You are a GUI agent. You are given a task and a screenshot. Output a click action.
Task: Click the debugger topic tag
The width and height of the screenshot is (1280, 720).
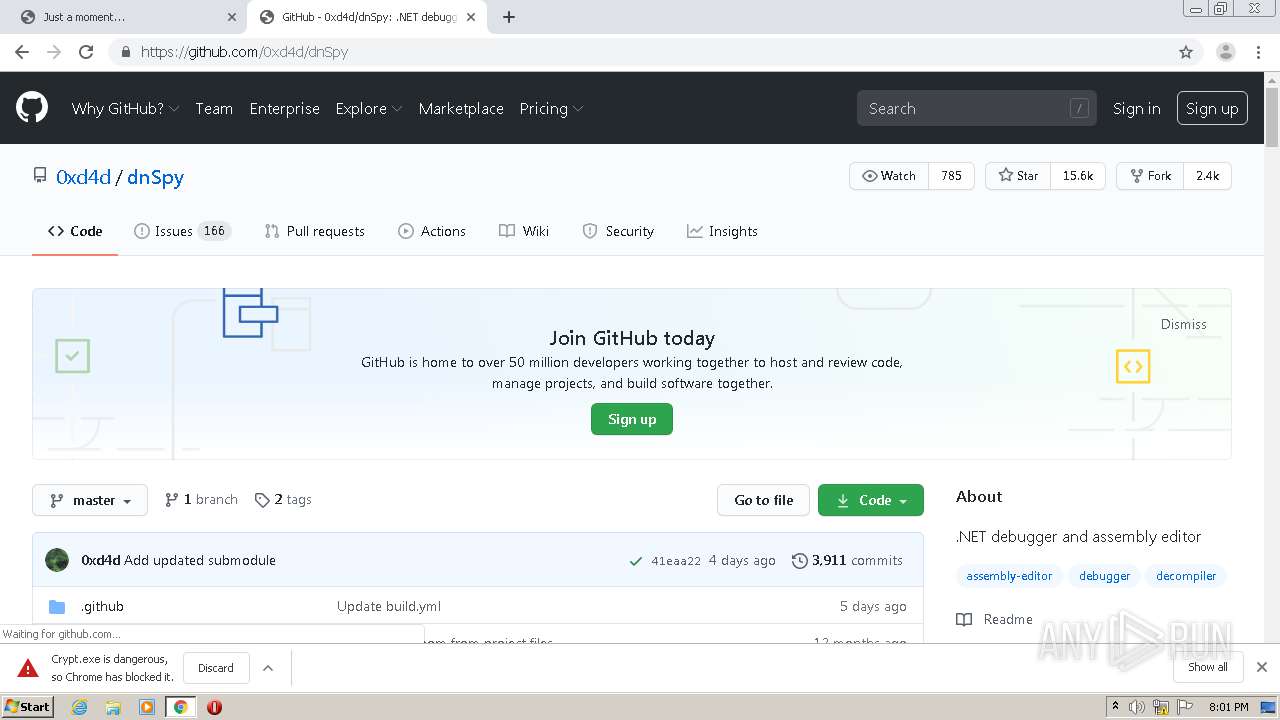coord(1104,576)
